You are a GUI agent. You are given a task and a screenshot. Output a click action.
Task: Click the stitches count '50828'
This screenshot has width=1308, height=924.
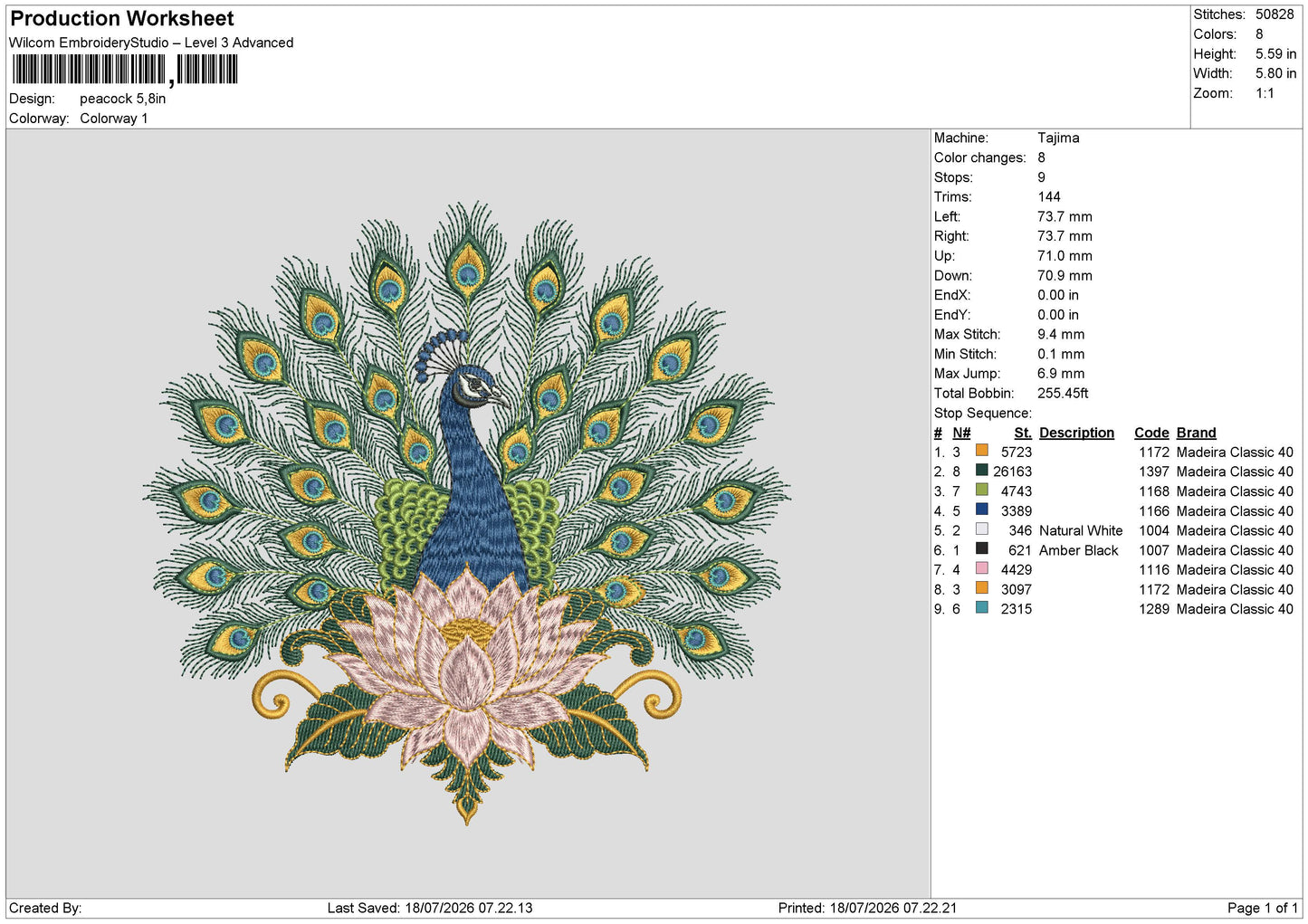[x=1275, y=14]
